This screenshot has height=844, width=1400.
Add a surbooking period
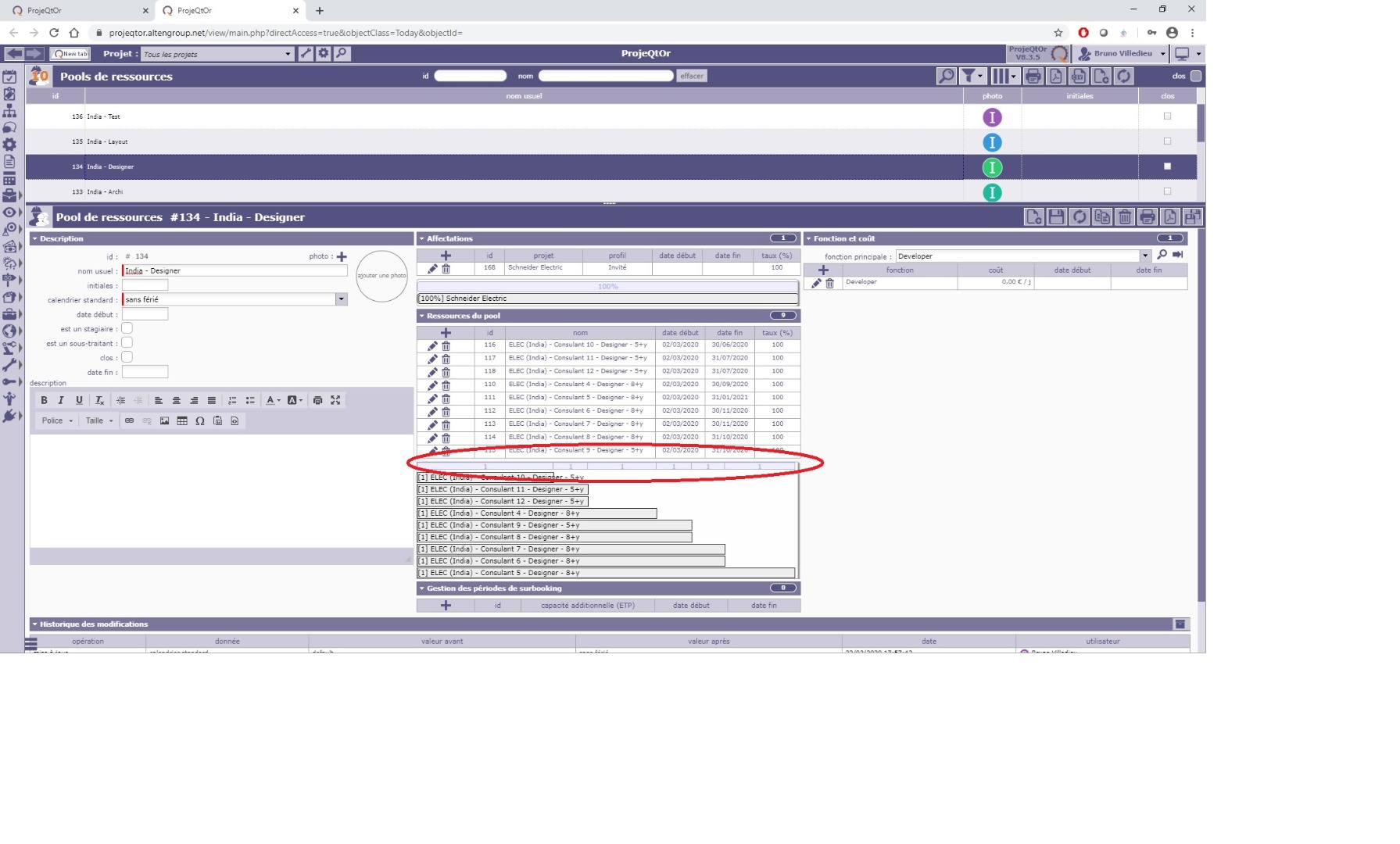(x=446, y=606)
